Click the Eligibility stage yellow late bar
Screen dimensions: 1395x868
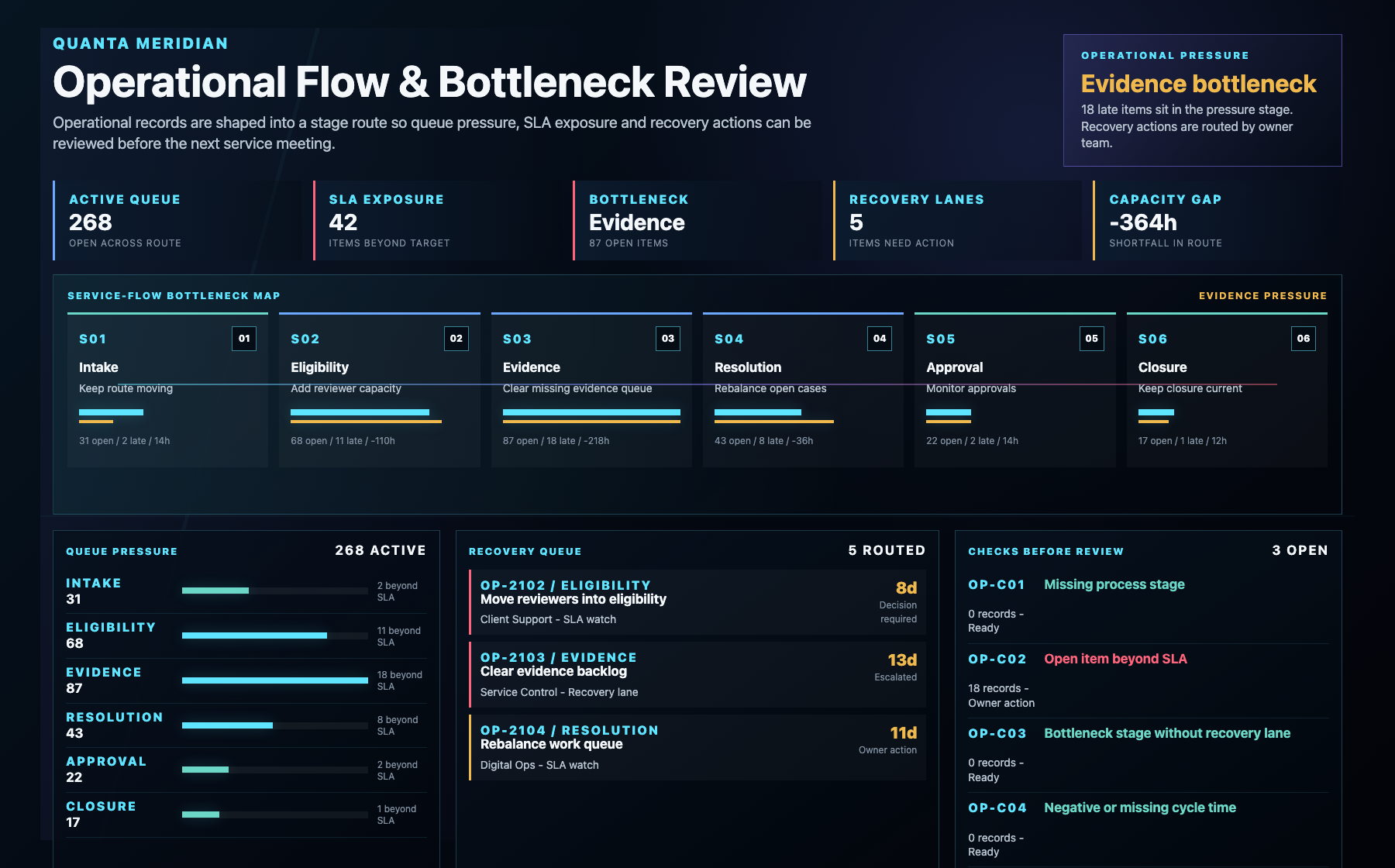point(366,422)
